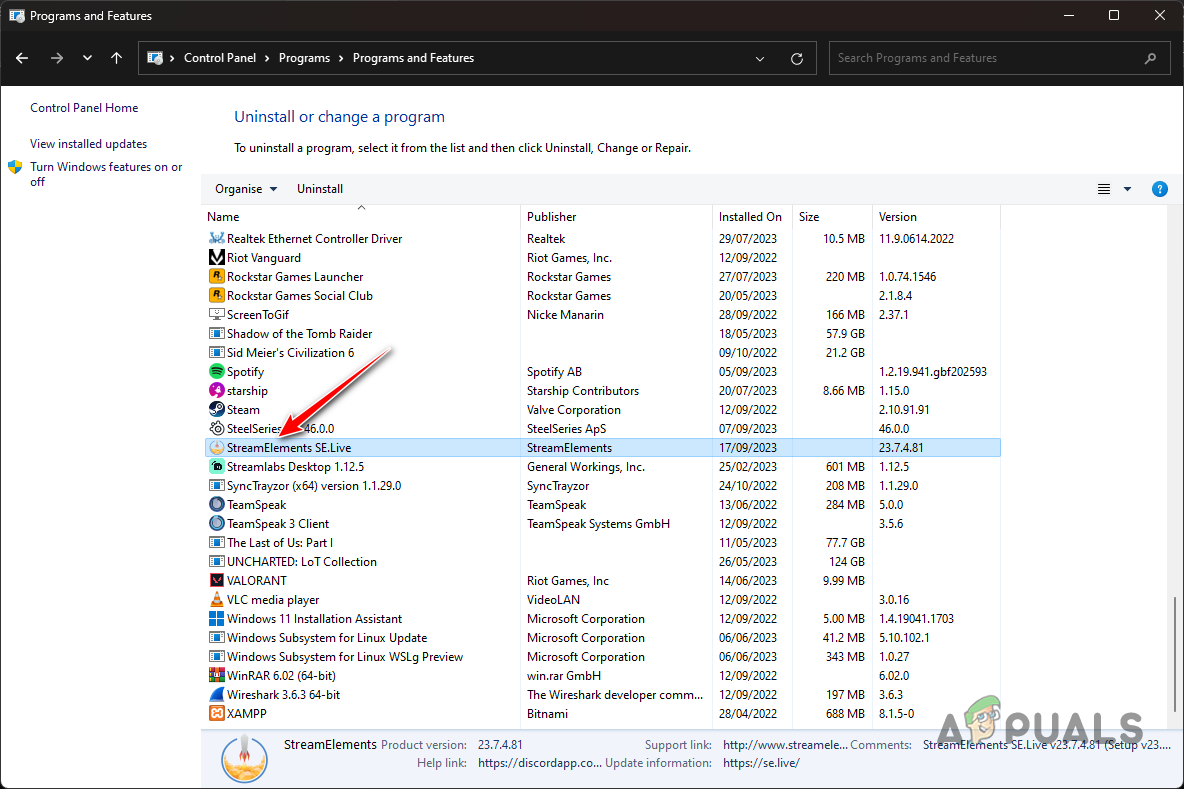Click the Rockstar Games Social Club icon

217,295
